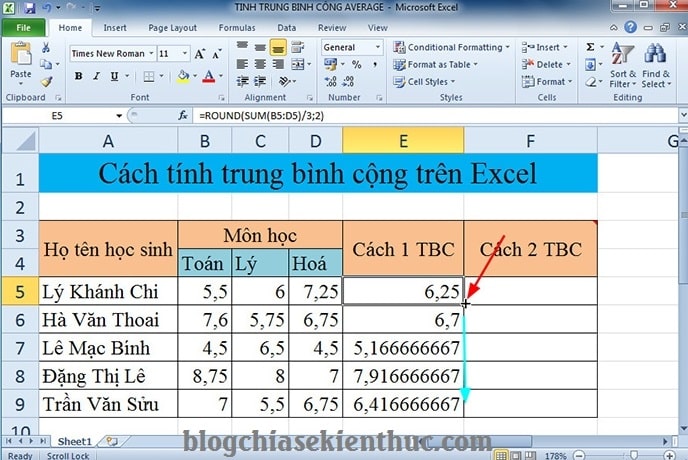
Task: Switch to the Data tab
Action: coord(287,28)
